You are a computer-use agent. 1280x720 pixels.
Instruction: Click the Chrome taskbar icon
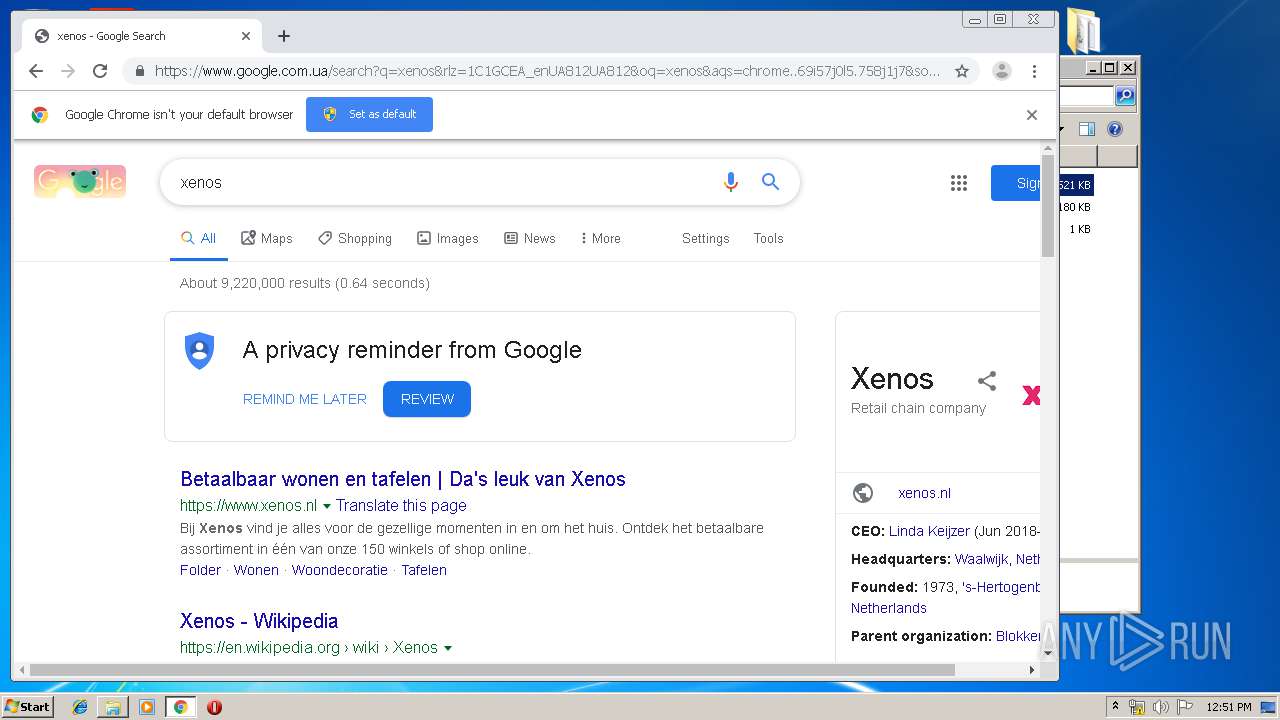(x=180, y=707)
